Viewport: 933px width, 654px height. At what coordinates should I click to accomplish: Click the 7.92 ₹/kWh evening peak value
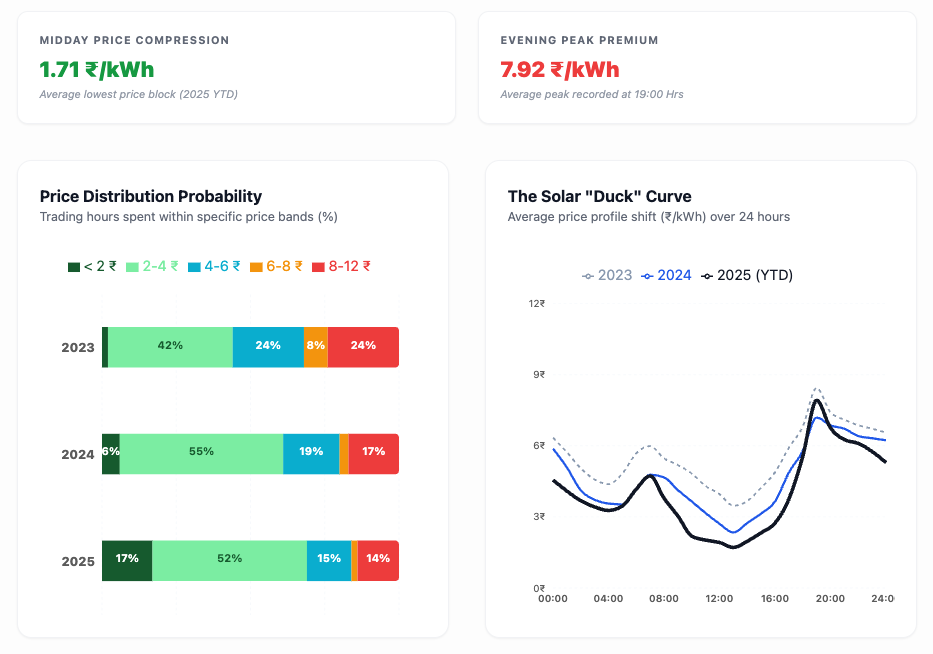pos(560,70)
